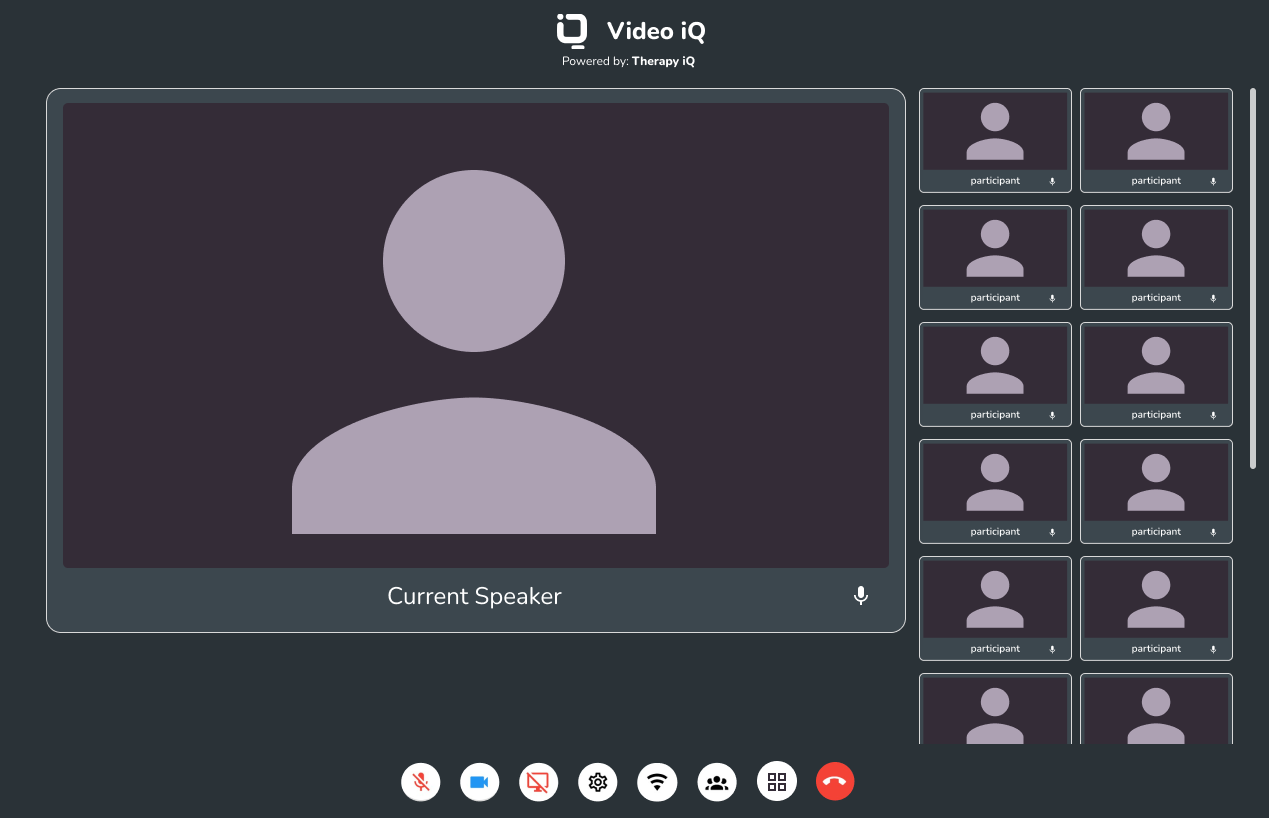Click the Current Speaker name label

tap(474, 595)
